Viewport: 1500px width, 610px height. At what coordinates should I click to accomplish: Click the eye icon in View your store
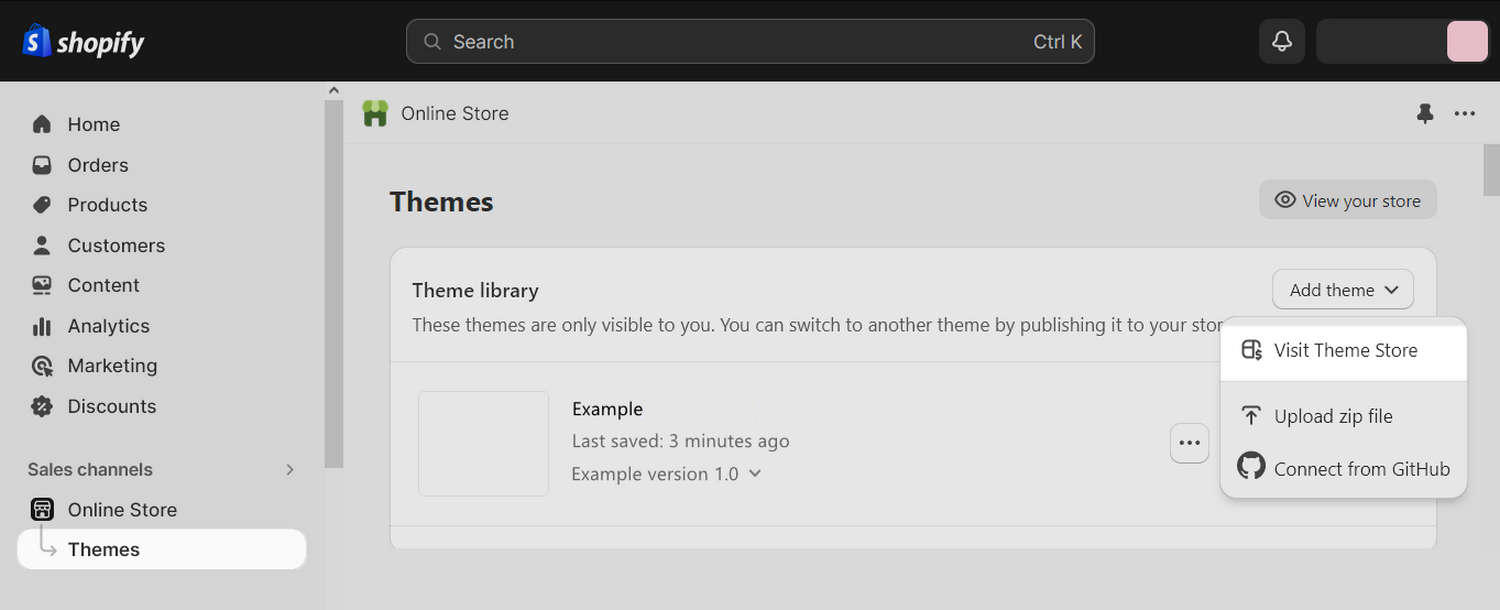1285,200
